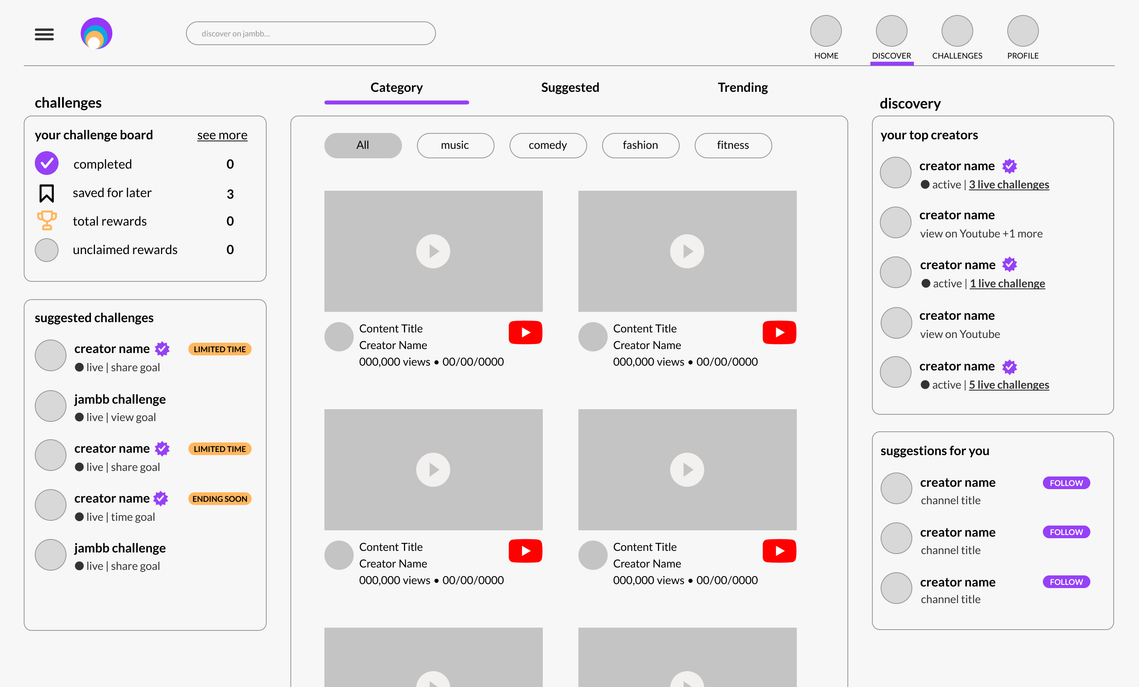The height and width of the screenshot is (687, 1139).
Task: Select the fitness filter chip
Action: click(x=733, y=145)
